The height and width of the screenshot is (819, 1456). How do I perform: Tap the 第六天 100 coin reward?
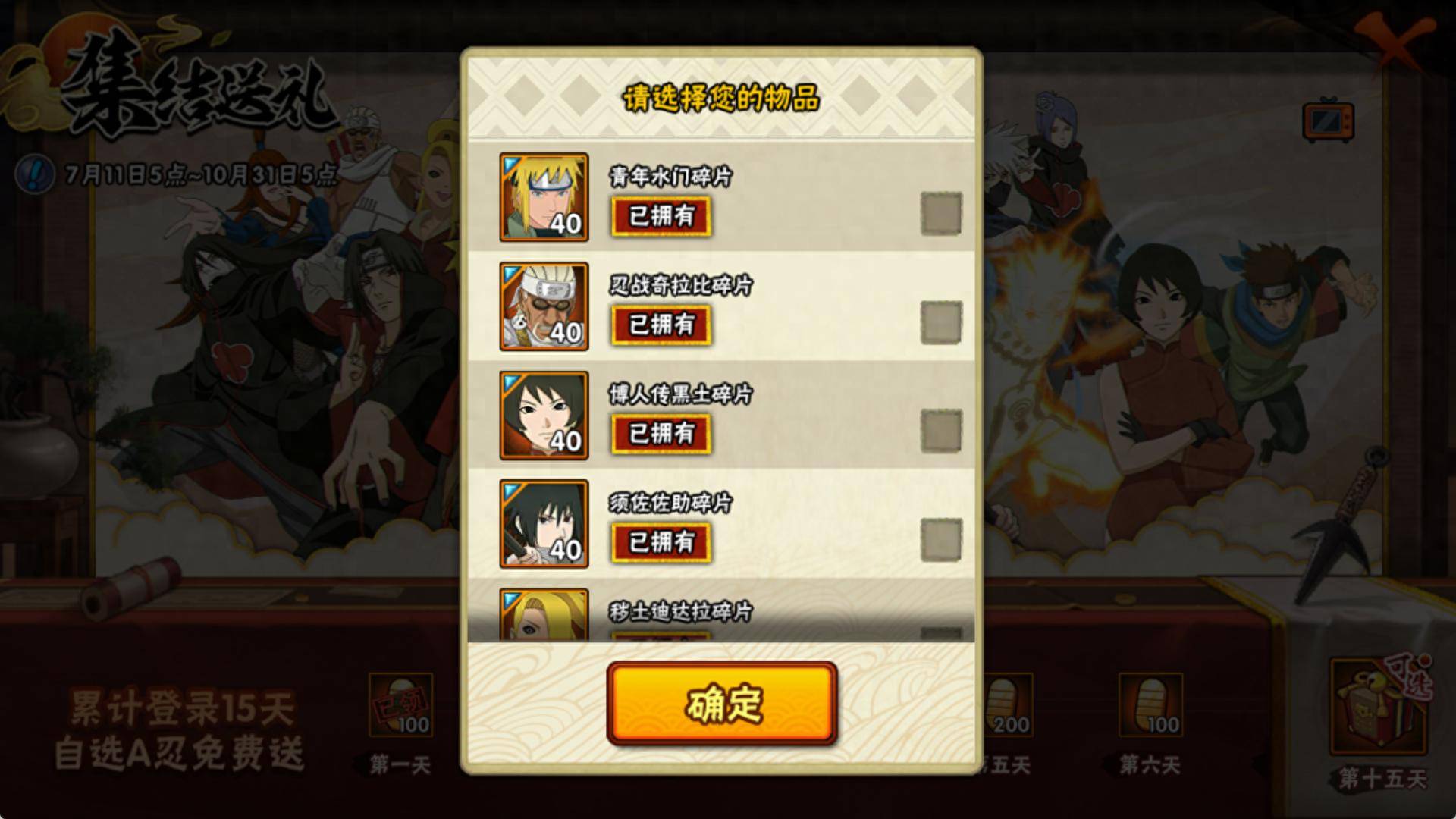pos(1150,705)
